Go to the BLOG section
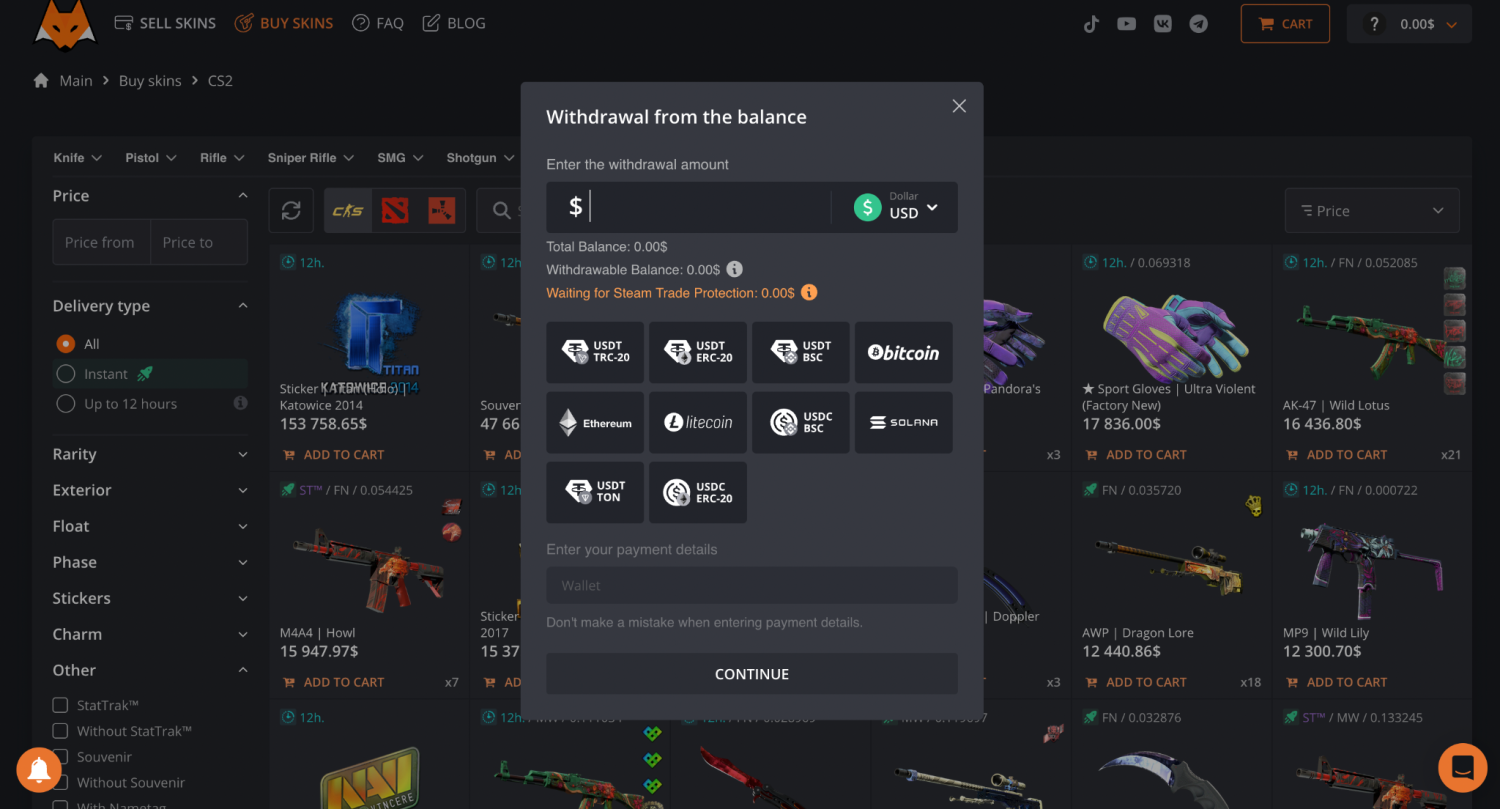Viewport: 1500px width, 809px height. [x=453, y=22]
